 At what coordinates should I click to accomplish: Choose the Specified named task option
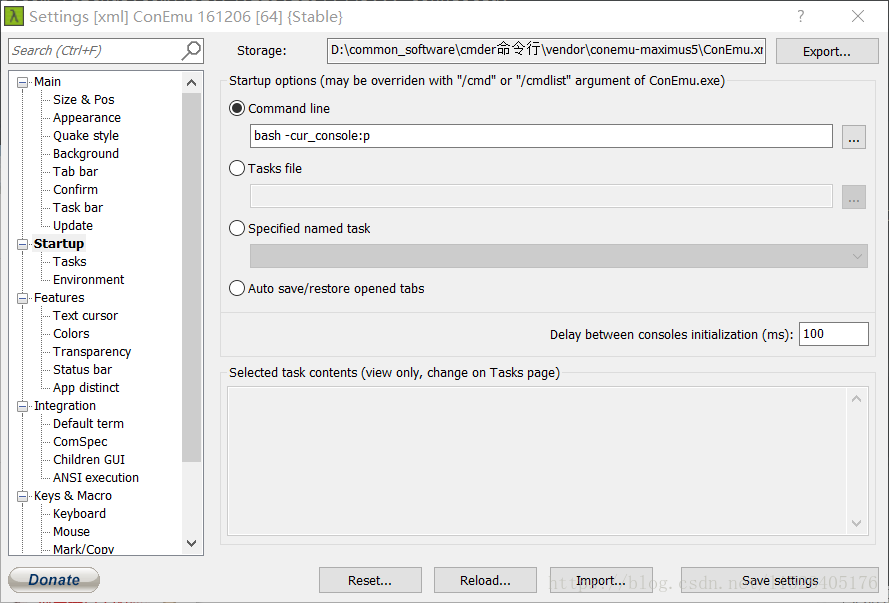tap(237, 228)
